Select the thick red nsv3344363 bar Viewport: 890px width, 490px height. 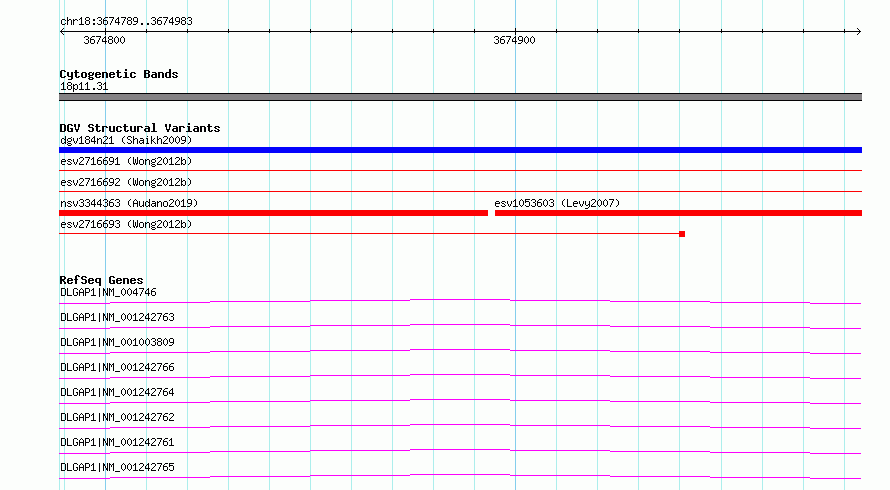pos(274,213)
